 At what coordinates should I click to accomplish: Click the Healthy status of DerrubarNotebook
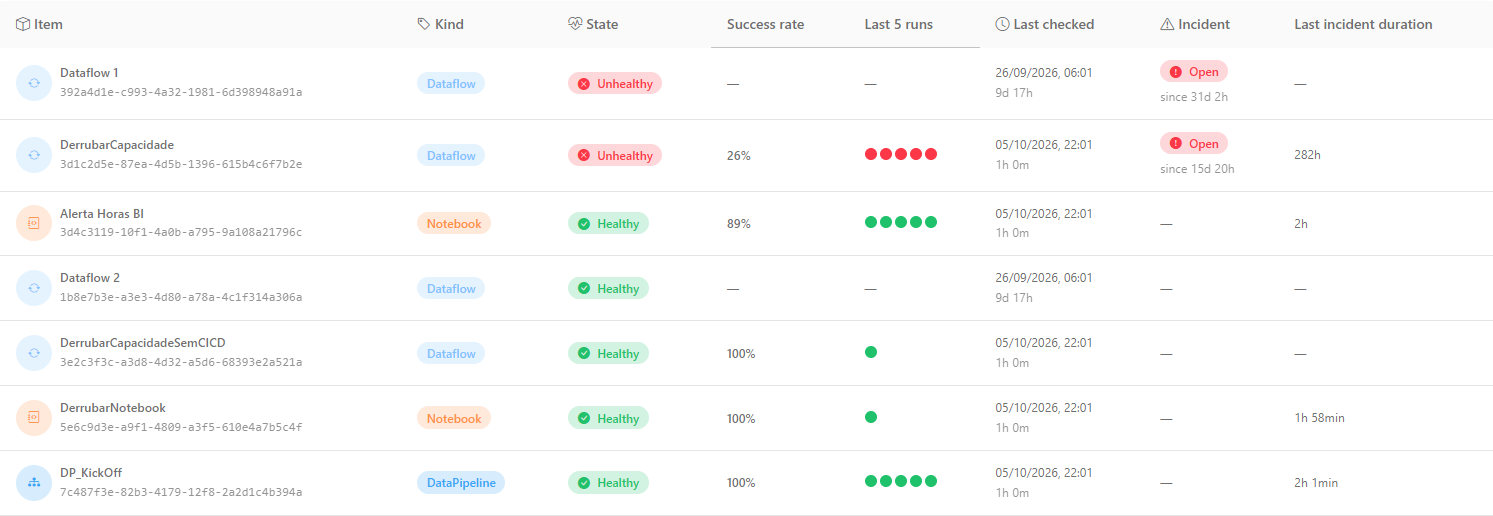[608, 418]
